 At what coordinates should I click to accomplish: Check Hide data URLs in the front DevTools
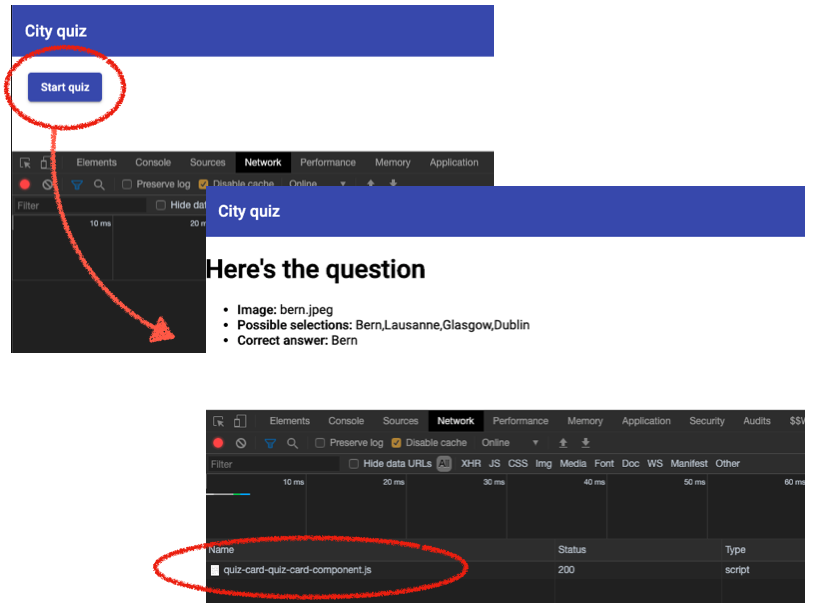pos(353,464)
